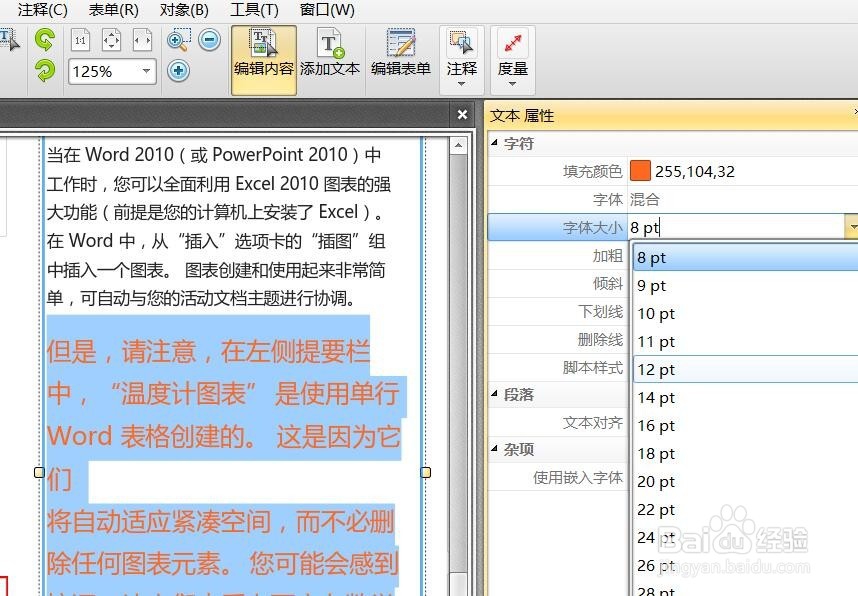Viewport: 858px width, 596px height.
Task: Click the document vertical scrollbar thumb
Action: 459,363
